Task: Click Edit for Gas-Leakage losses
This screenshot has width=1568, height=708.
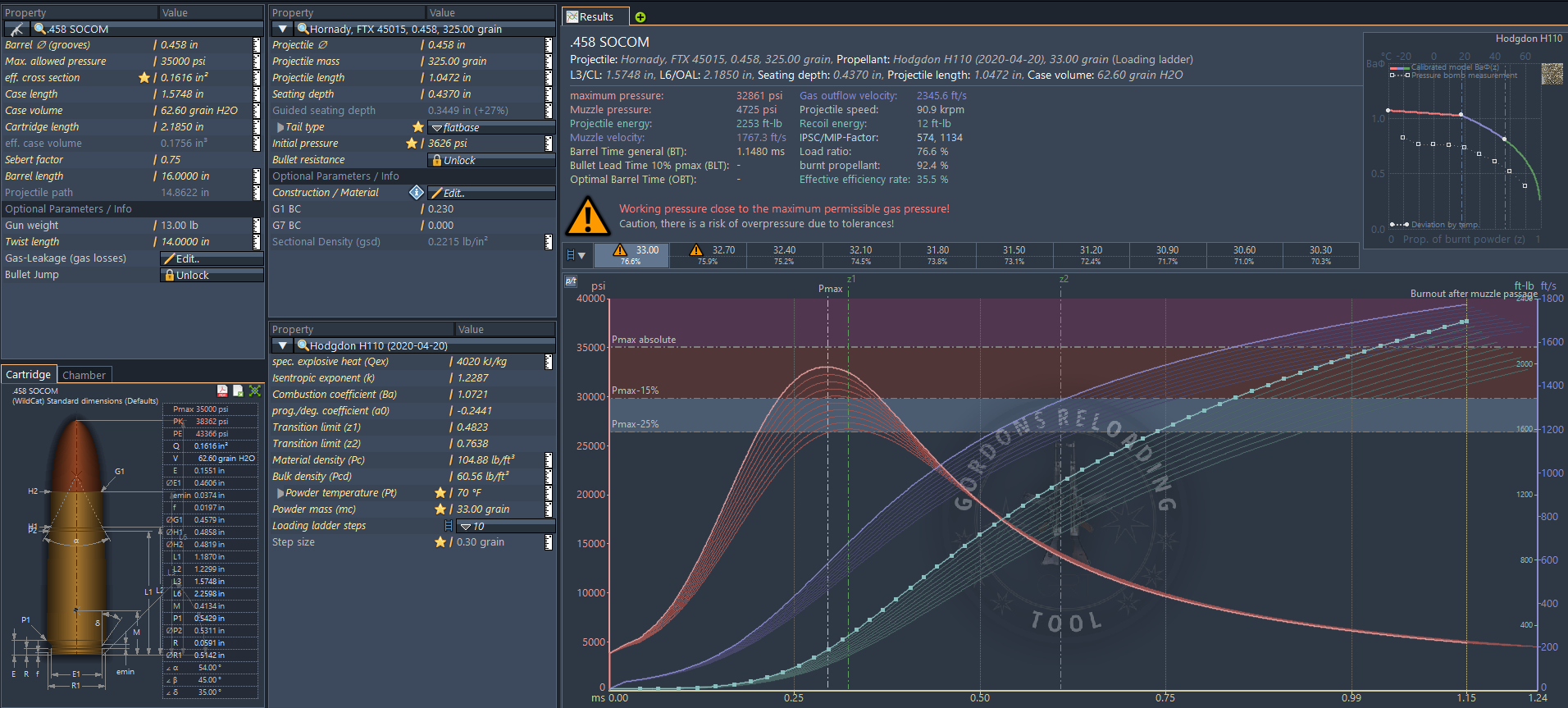Action: click(212, 259)
